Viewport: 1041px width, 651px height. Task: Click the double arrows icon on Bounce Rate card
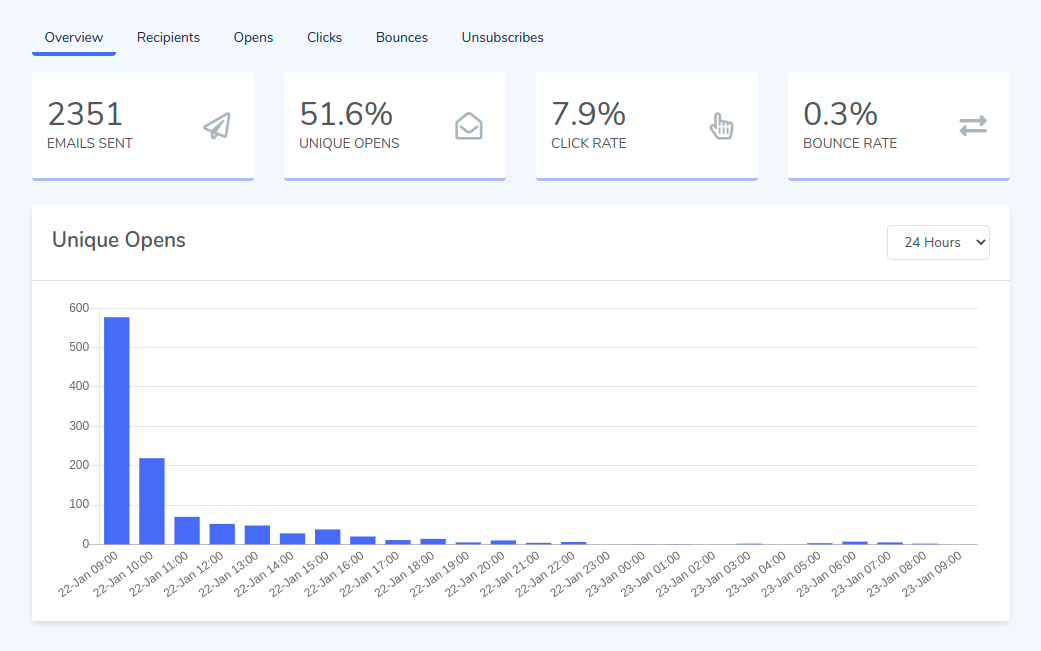pos(972,125)
